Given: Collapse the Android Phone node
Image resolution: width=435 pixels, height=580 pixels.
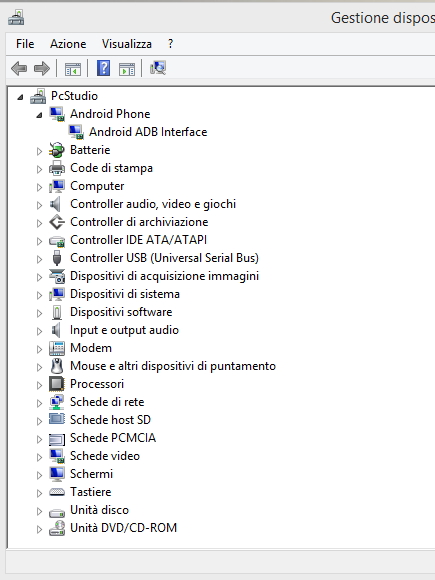Looking at the screenshot, I should [x=39, y=115].
